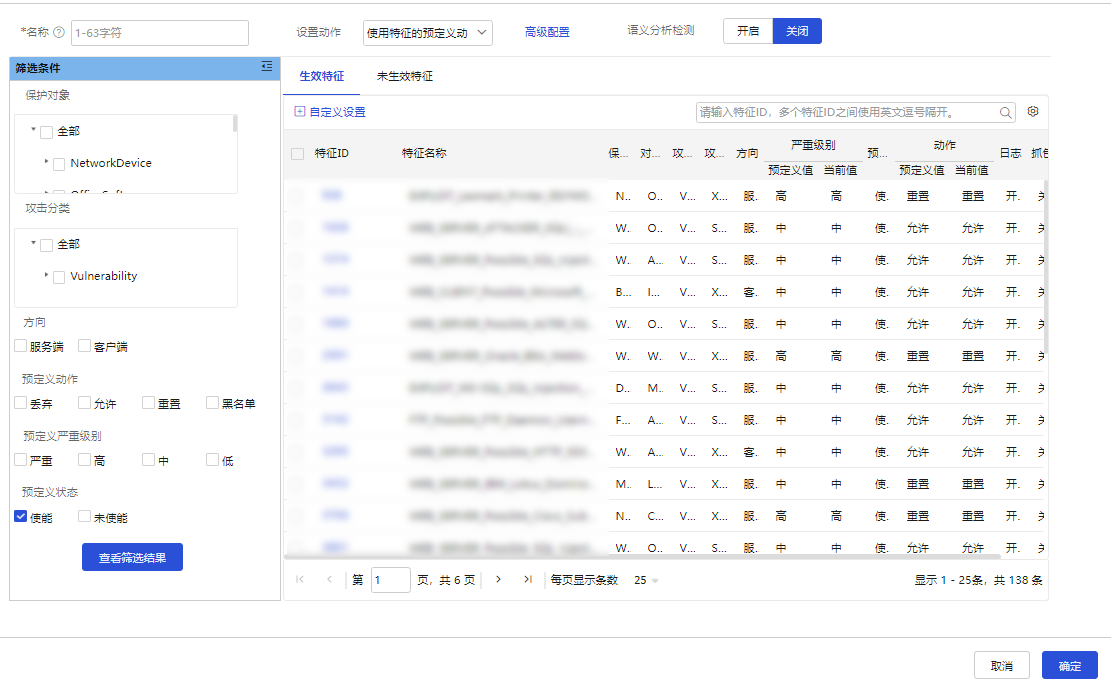1111x681 pixels.
Task: Select the 生效特征 tab
Action: click(x=321, y=76)
